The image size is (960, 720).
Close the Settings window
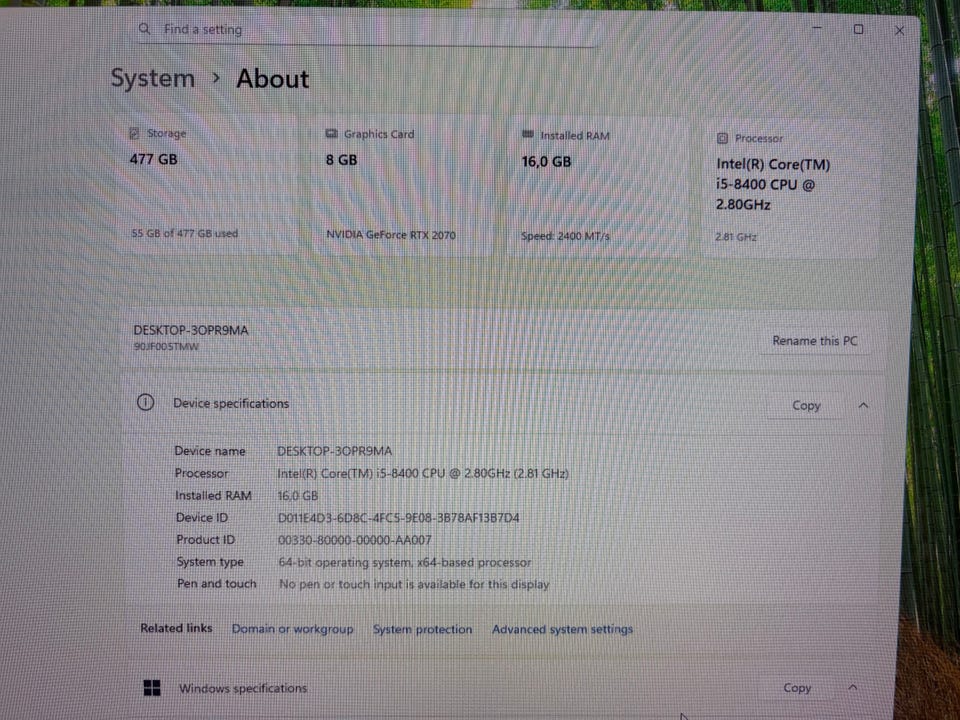pyautogui.click(x=899, y=31)
